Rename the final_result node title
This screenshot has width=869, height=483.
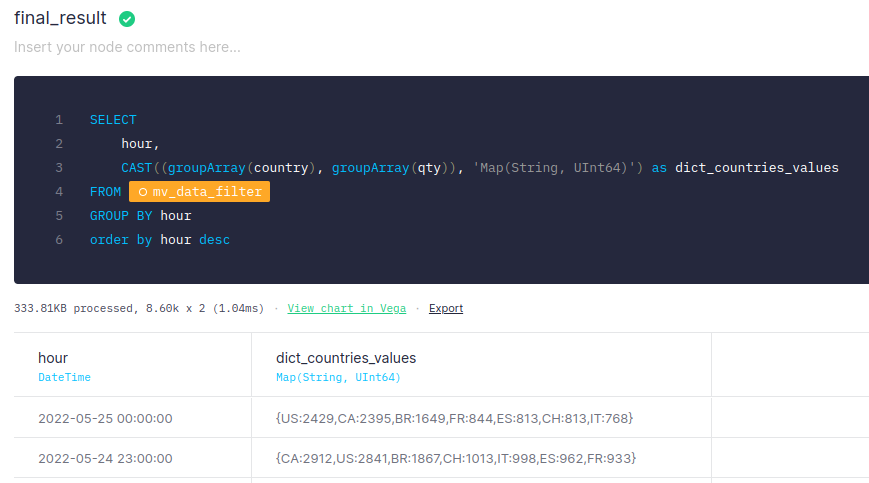(60, 19)
